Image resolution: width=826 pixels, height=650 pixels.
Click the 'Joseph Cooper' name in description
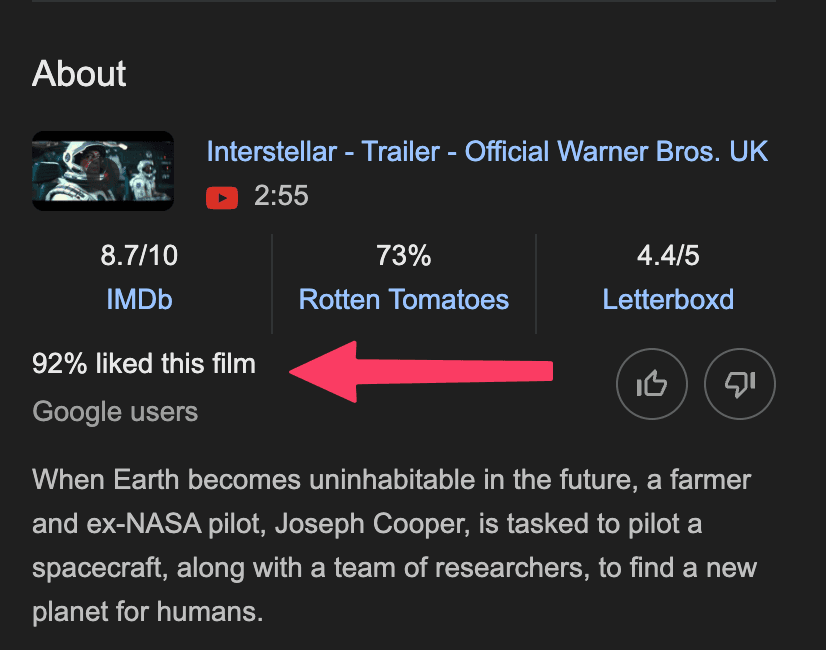pyautogui.click(x=371, y=524)
